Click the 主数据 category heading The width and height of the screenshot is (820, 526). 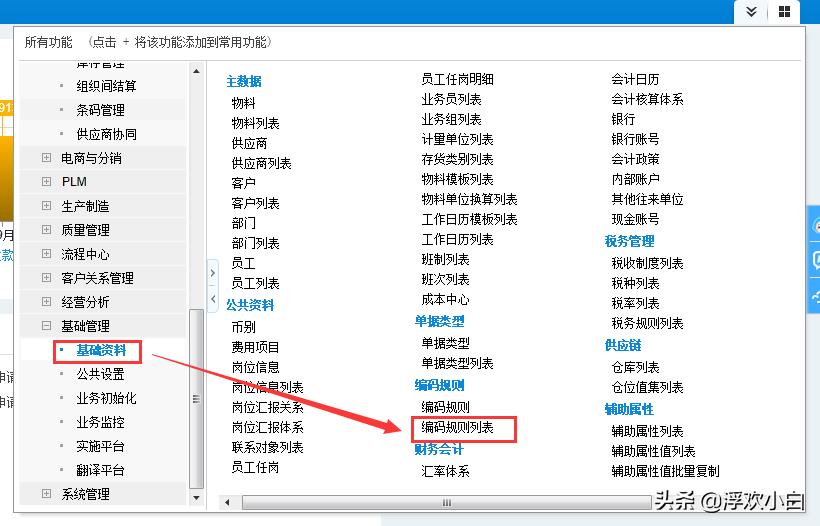coord(244,82)
